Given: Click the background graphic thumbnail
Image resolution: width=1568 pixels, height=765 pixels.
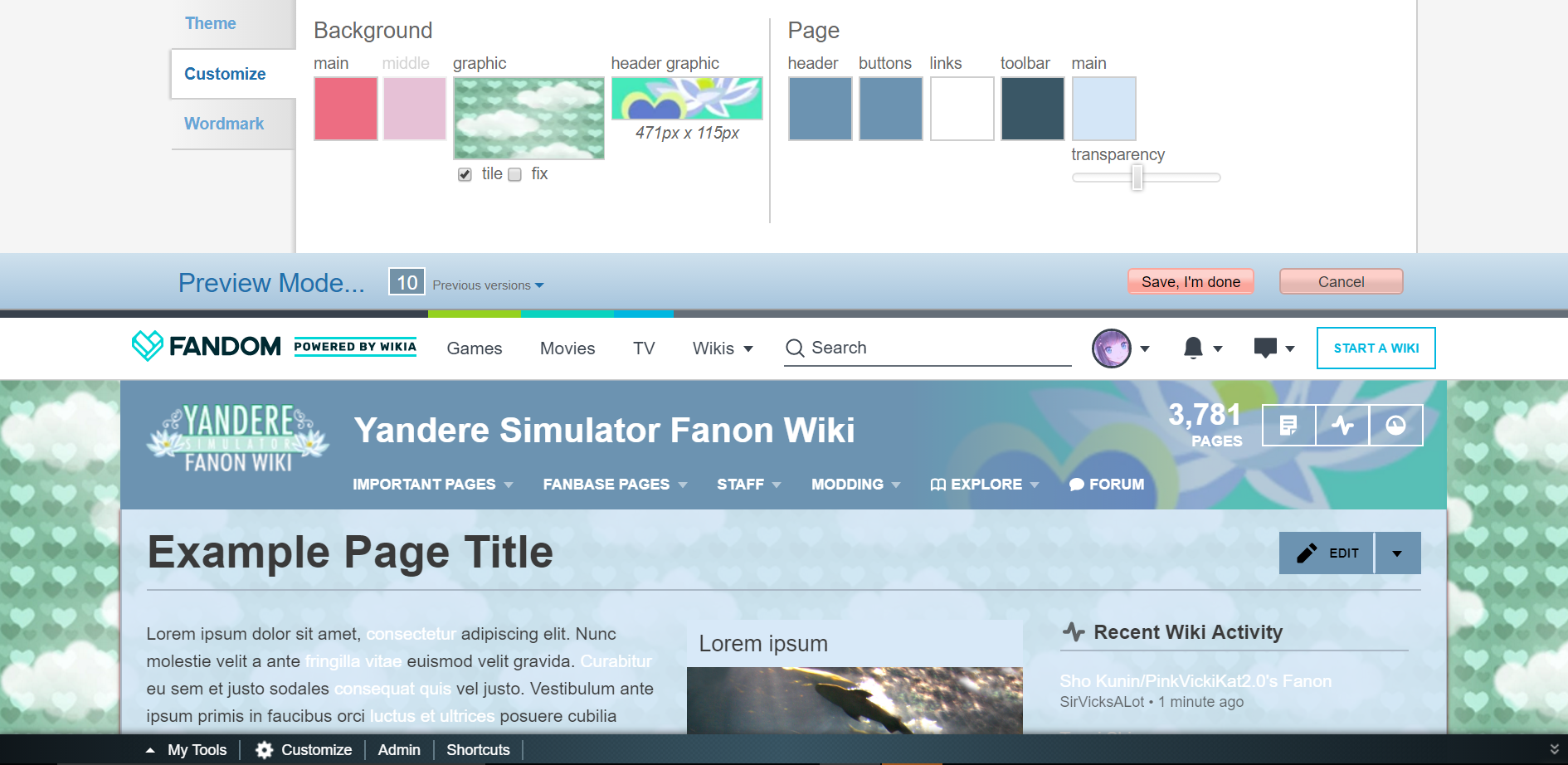Looking at the screenshot, I should (x=528, y=118).
